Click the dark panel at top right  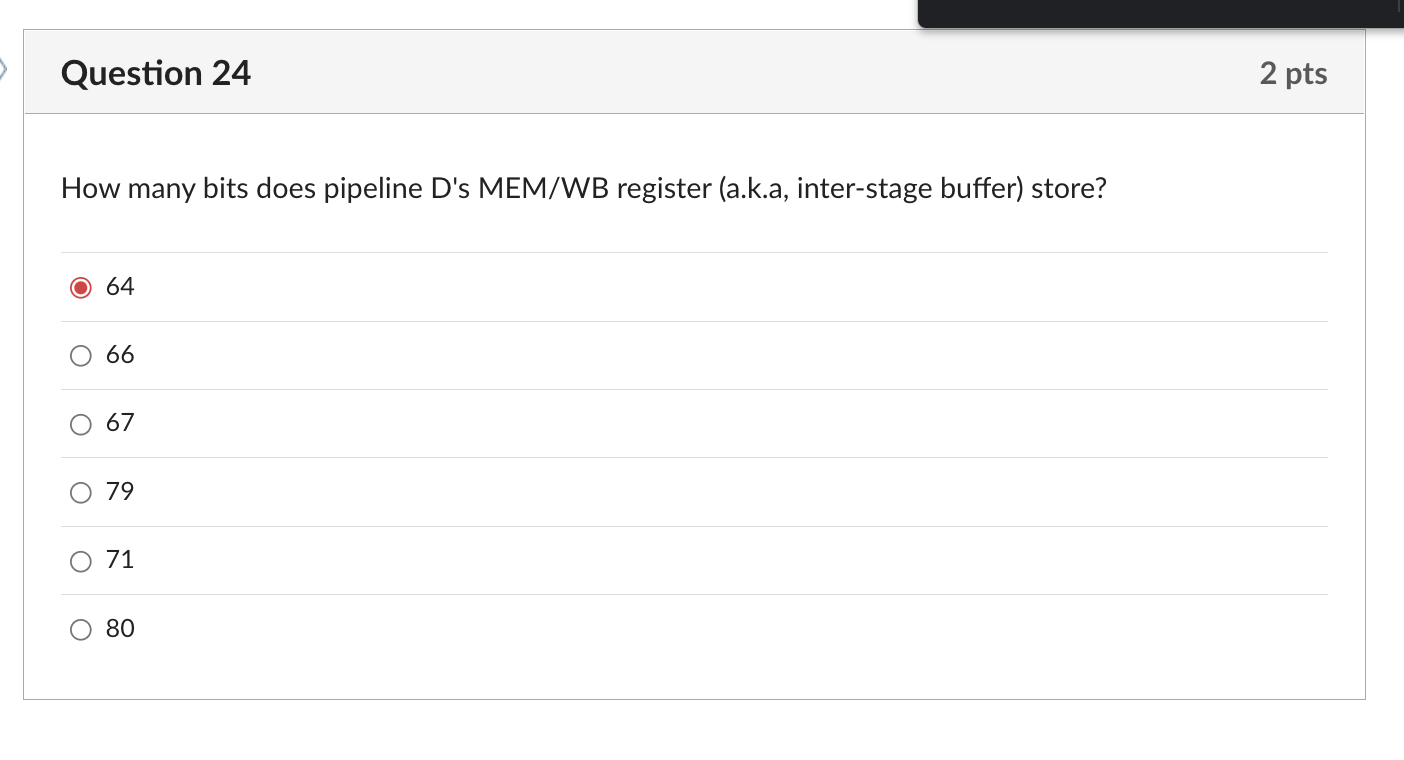click(1160, 14)
